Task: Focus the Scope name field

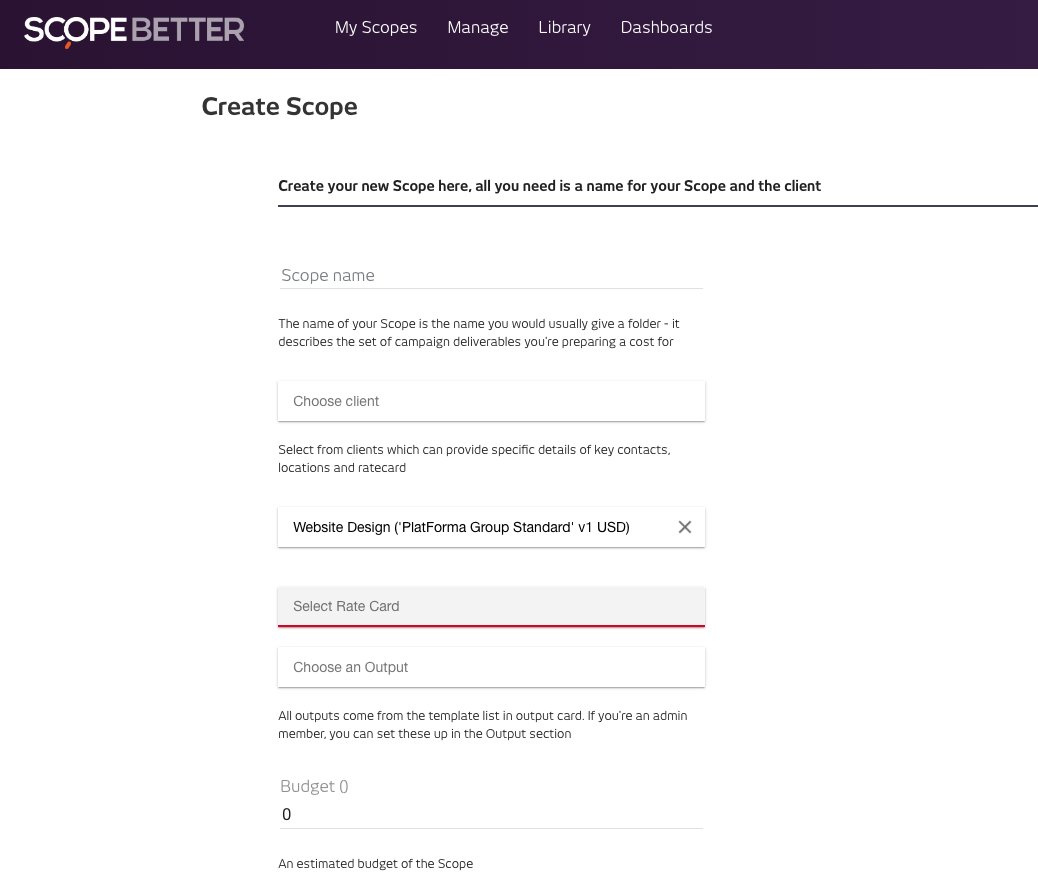Action: (491, 275)
